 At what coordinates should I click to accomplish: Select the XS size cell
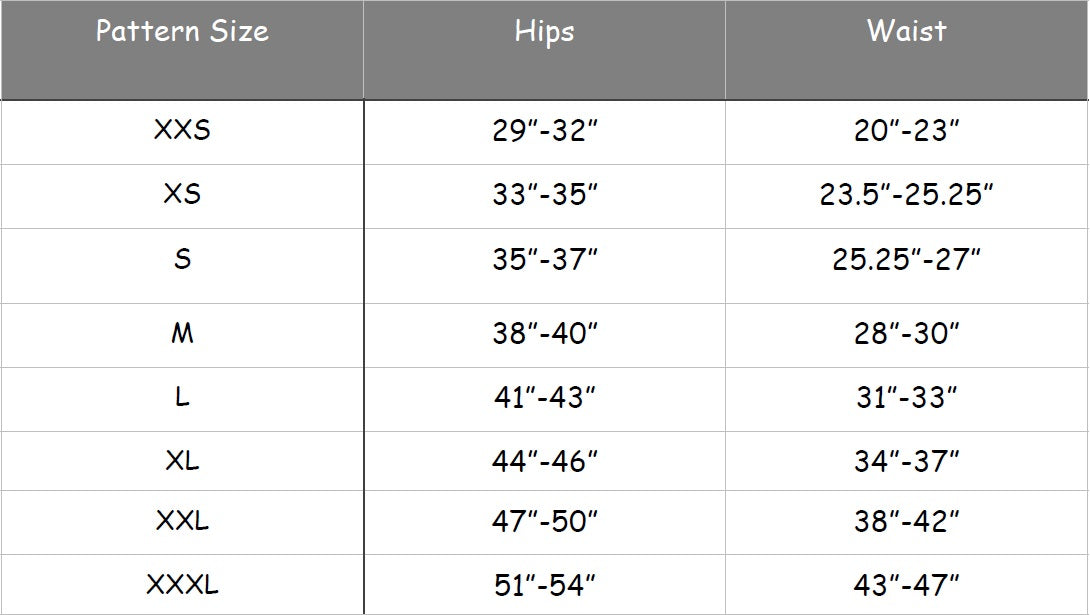(x=182, y=194)
